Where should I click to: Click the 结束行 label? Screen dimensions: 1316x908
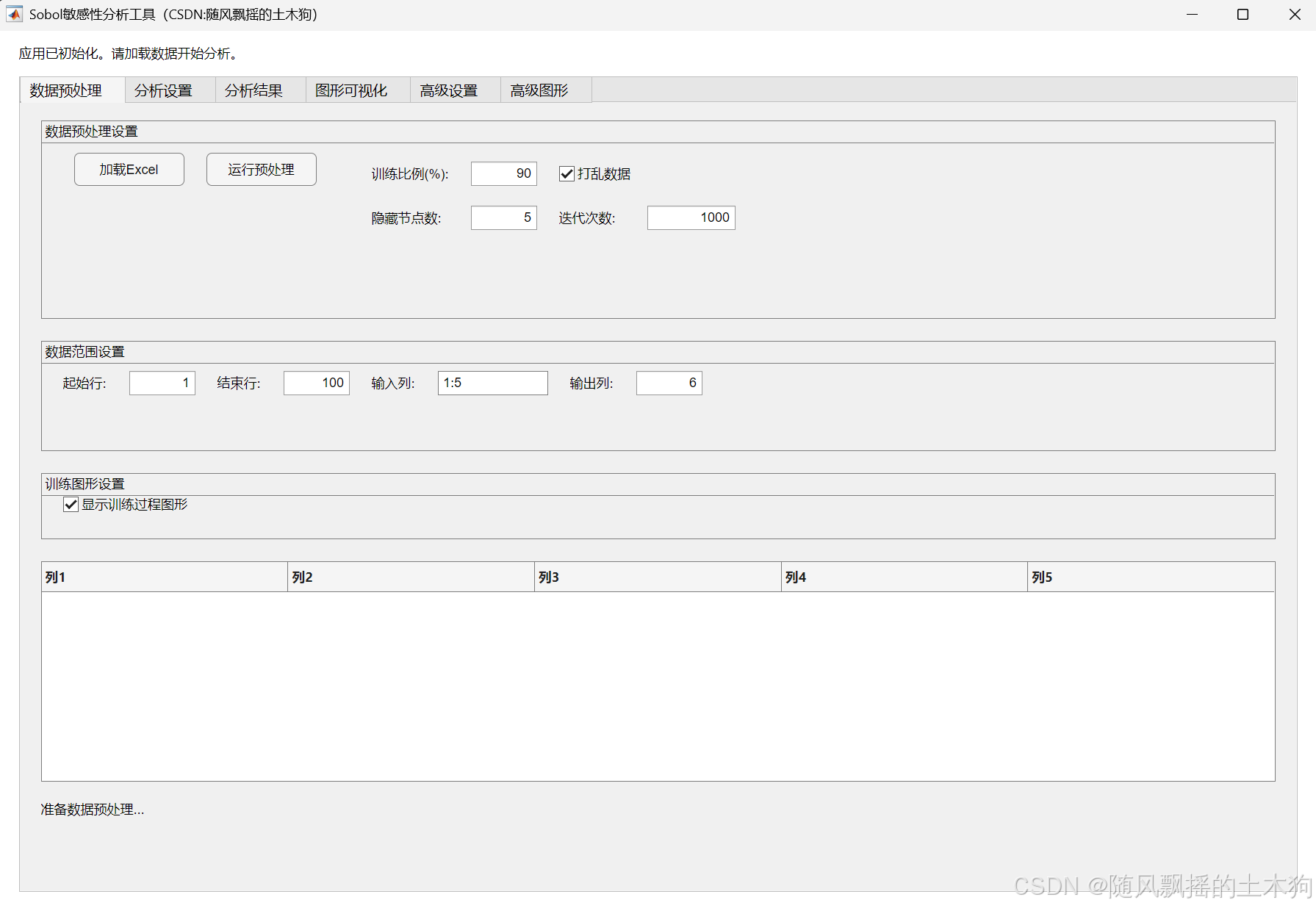tap(239, 383)
